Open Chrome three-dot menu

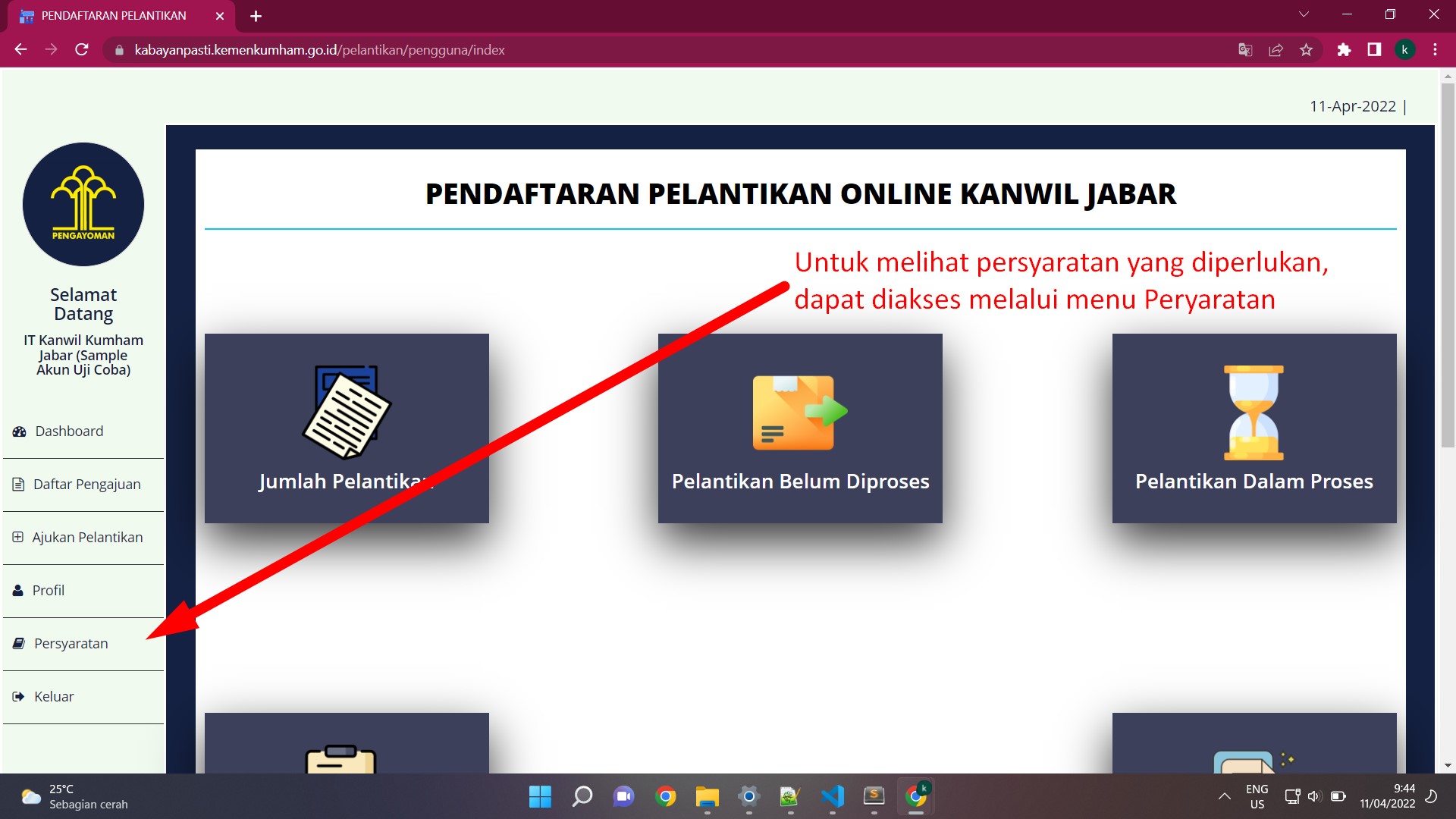[1435, 50]
